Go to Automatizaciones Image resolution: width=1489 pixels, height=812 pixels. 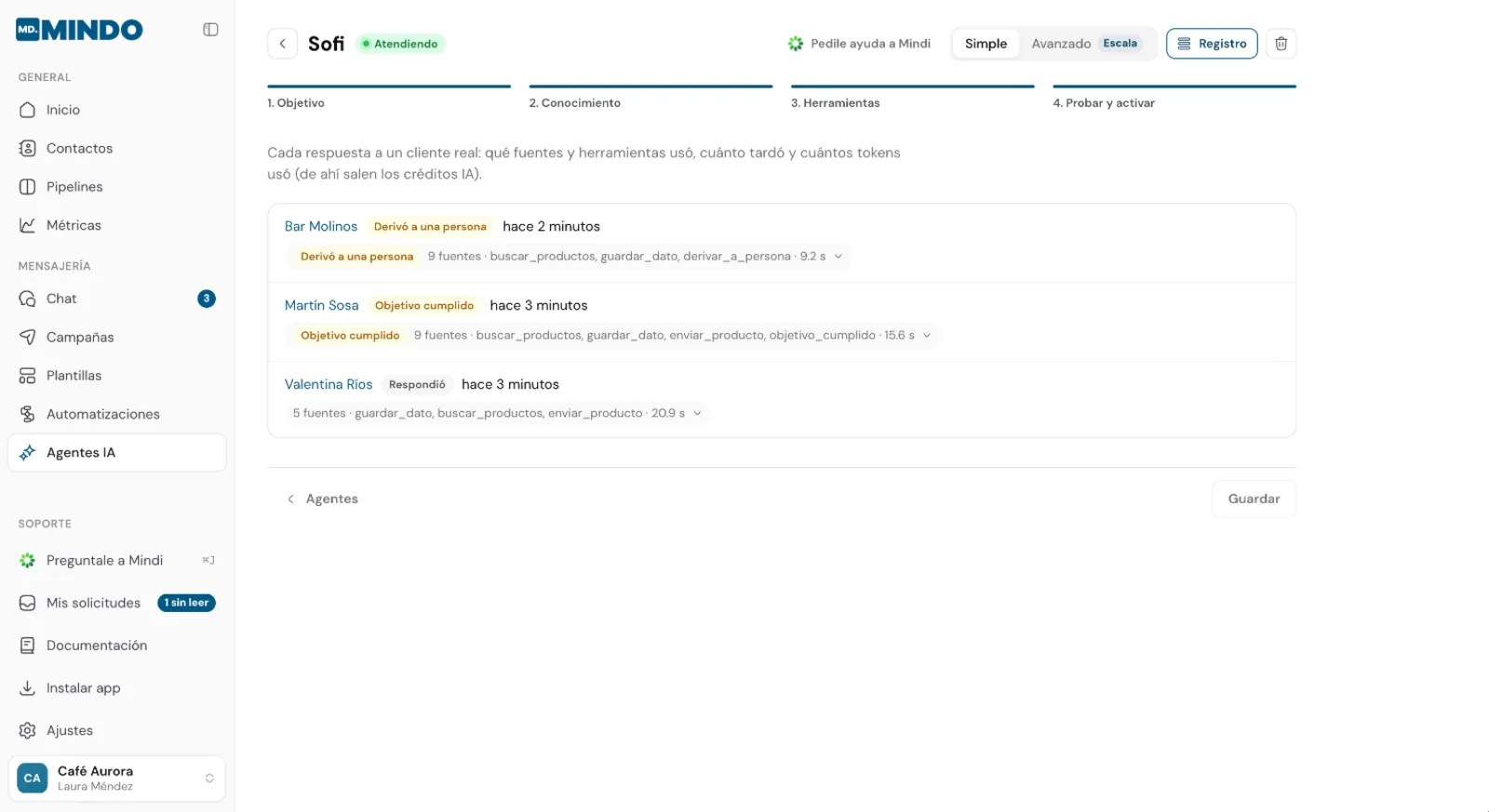(116, 414)
